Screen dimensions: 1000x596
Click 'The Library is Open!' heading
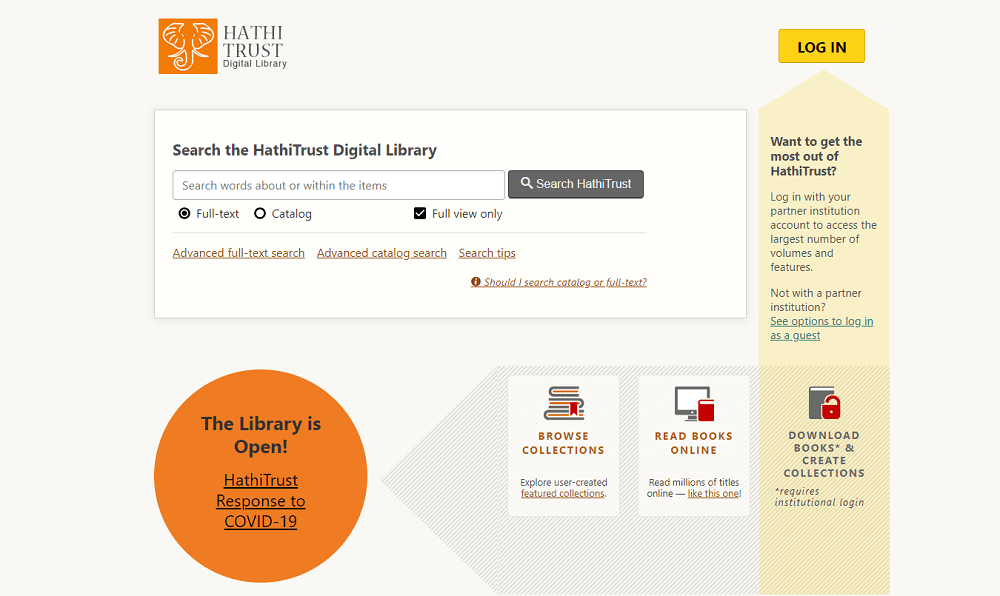coord(261,435)
